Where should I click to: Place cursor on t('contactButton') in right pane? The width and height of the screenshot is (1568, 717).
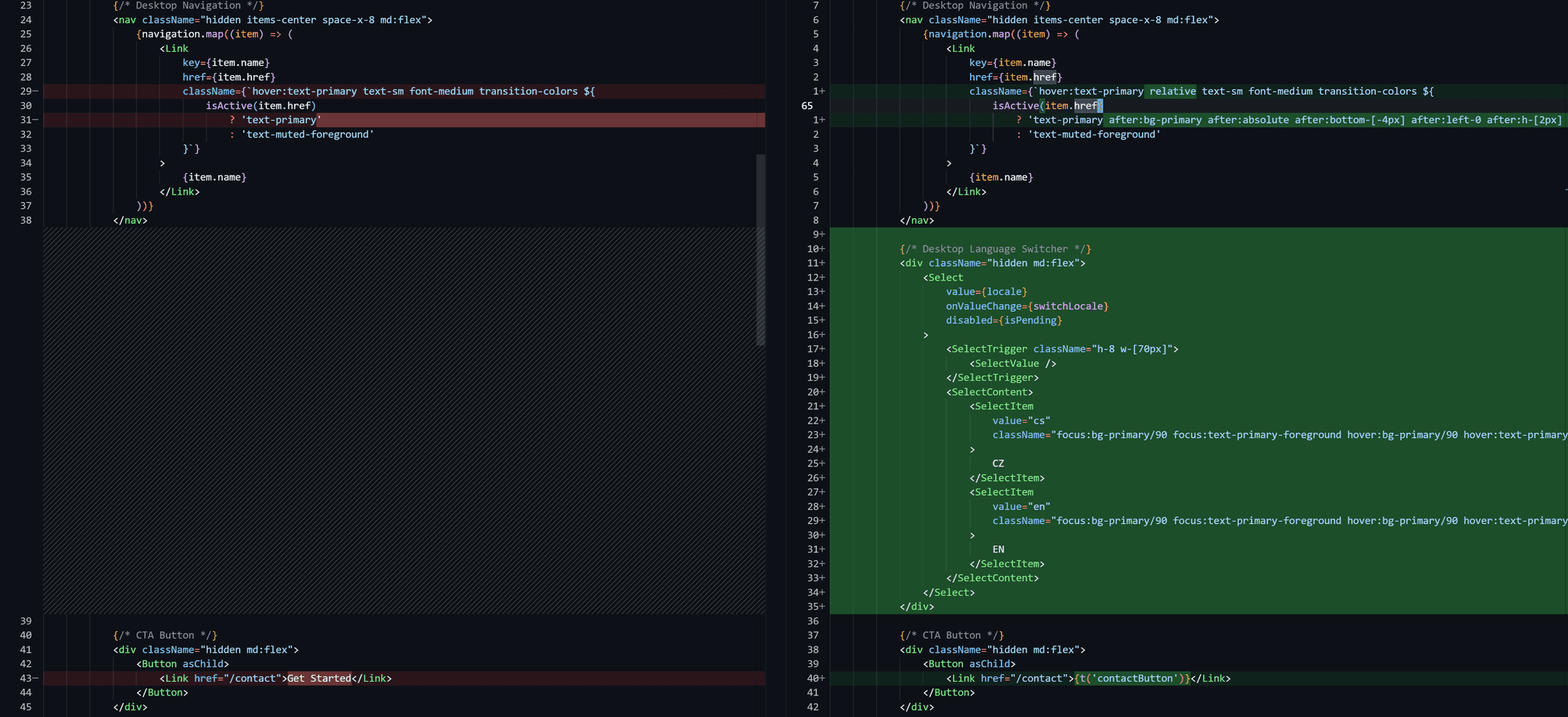1132,678
